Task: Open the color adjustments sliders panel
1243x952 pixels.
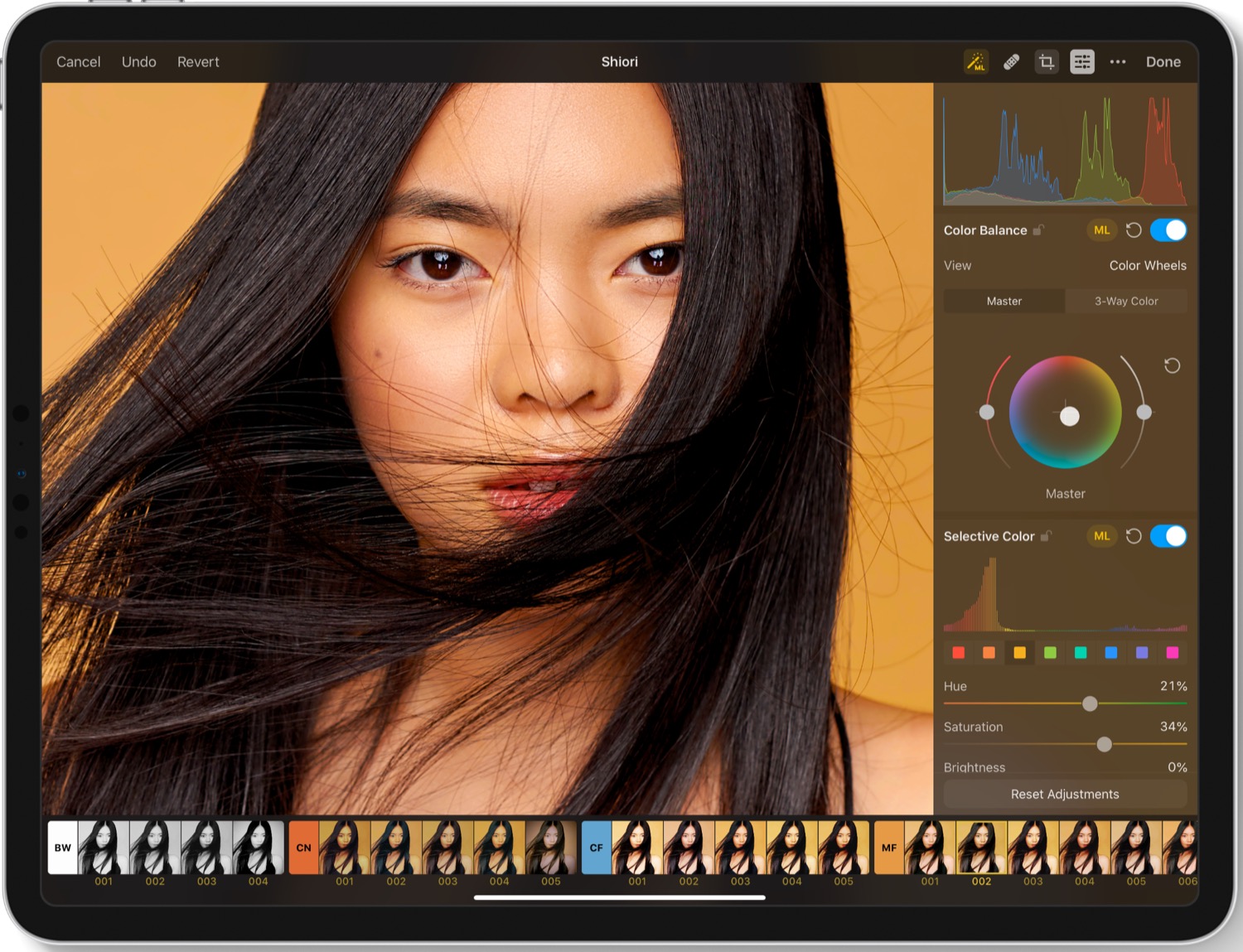Action: point(1081,62)
